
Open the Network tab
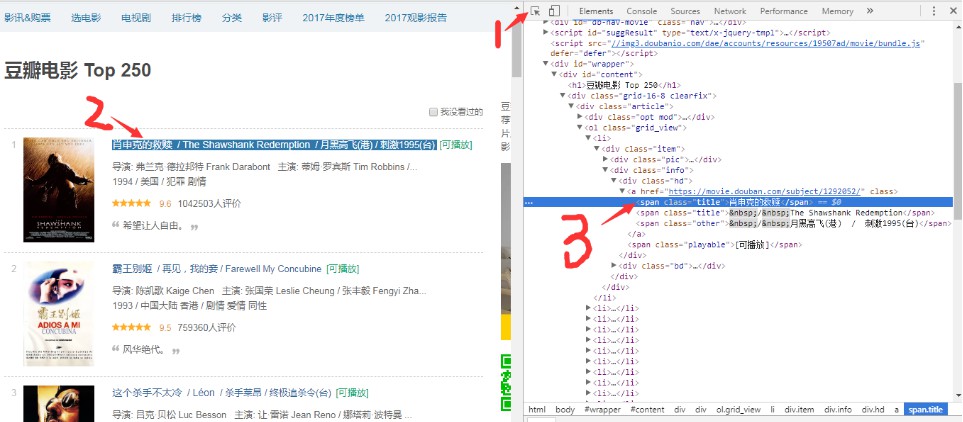coord(730,11)
